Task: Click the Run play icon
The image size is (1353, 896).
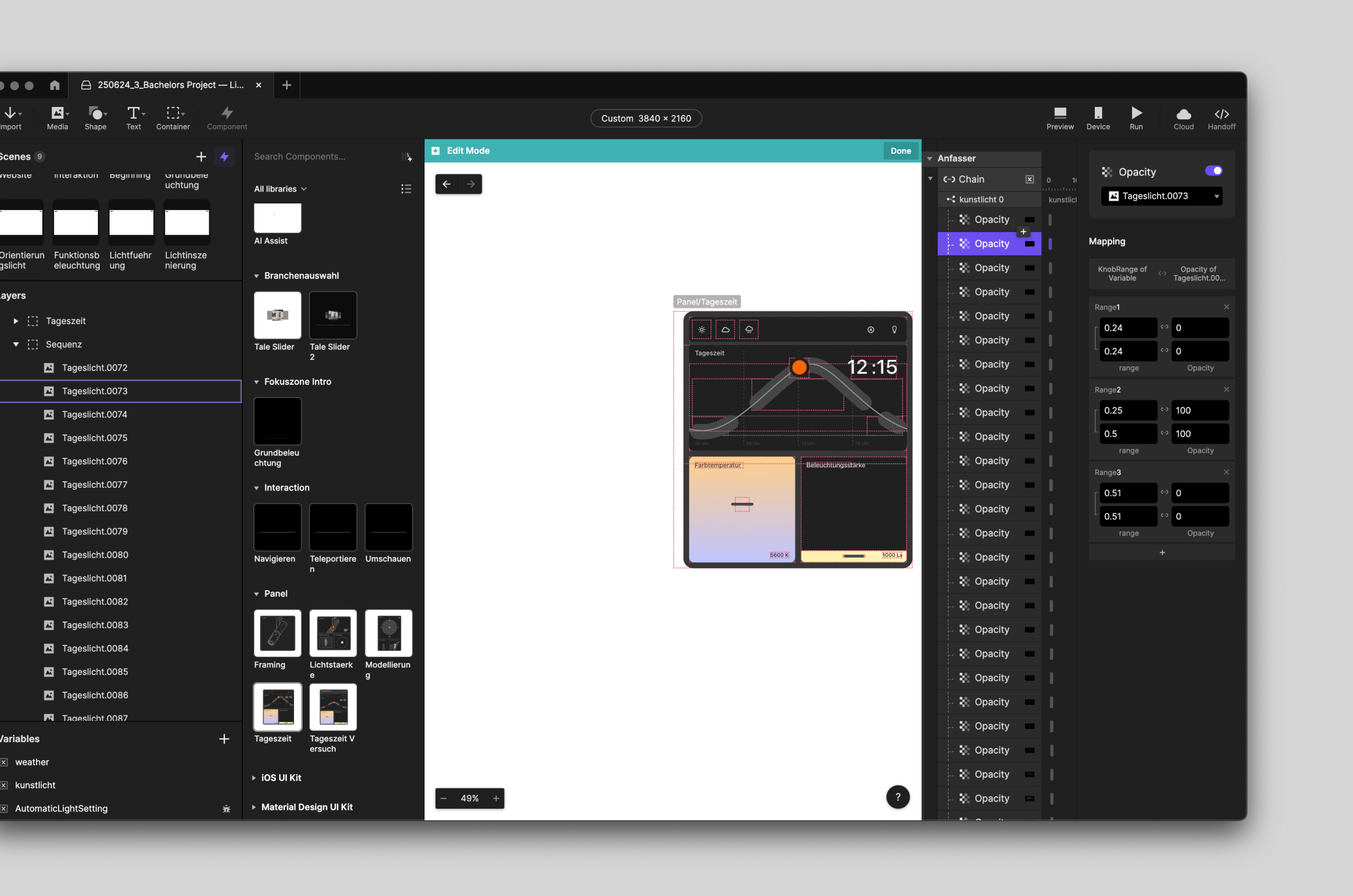Action: click(1136, 113)
